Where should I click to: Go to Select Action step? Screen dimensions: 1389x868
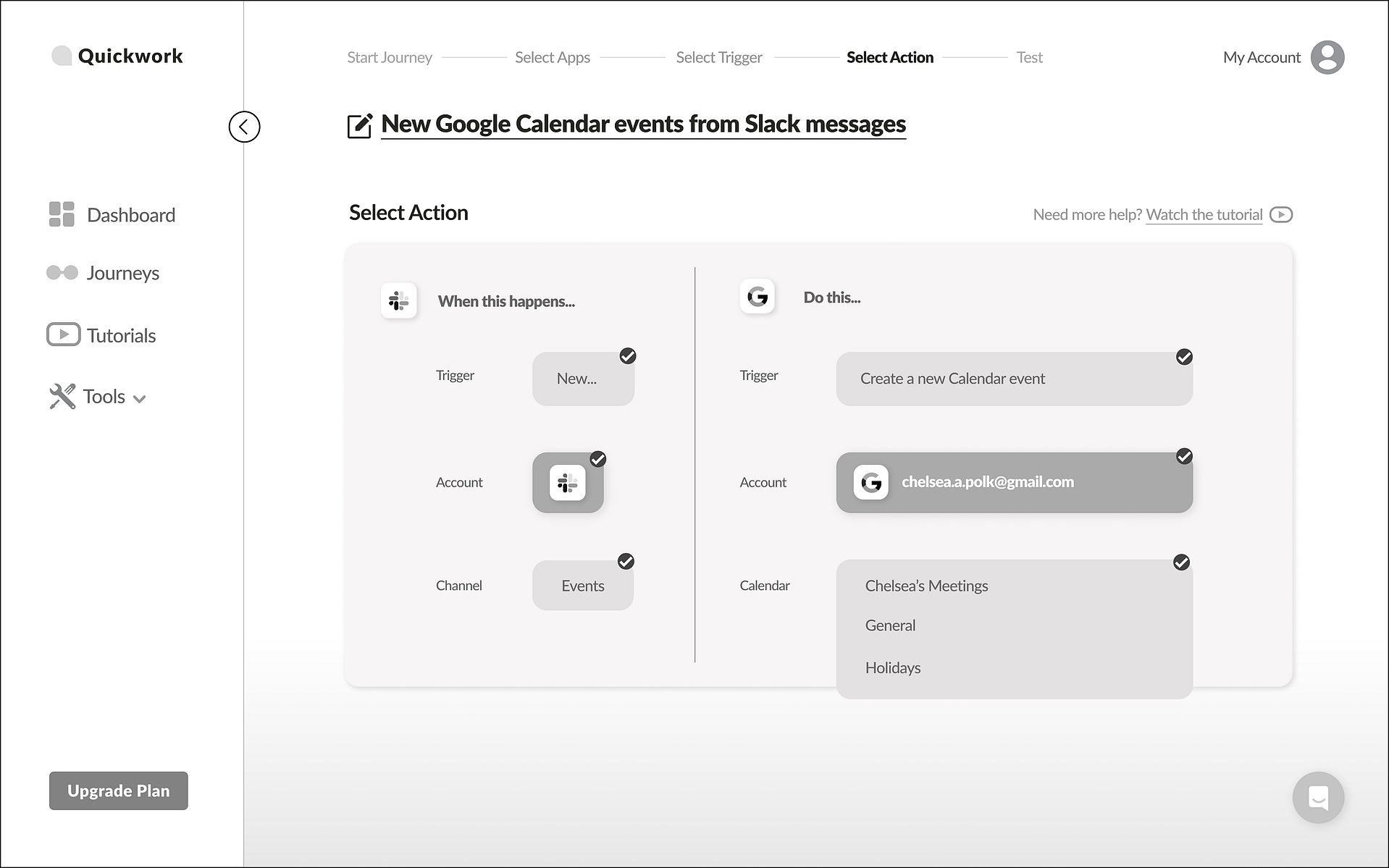(890, 57)
